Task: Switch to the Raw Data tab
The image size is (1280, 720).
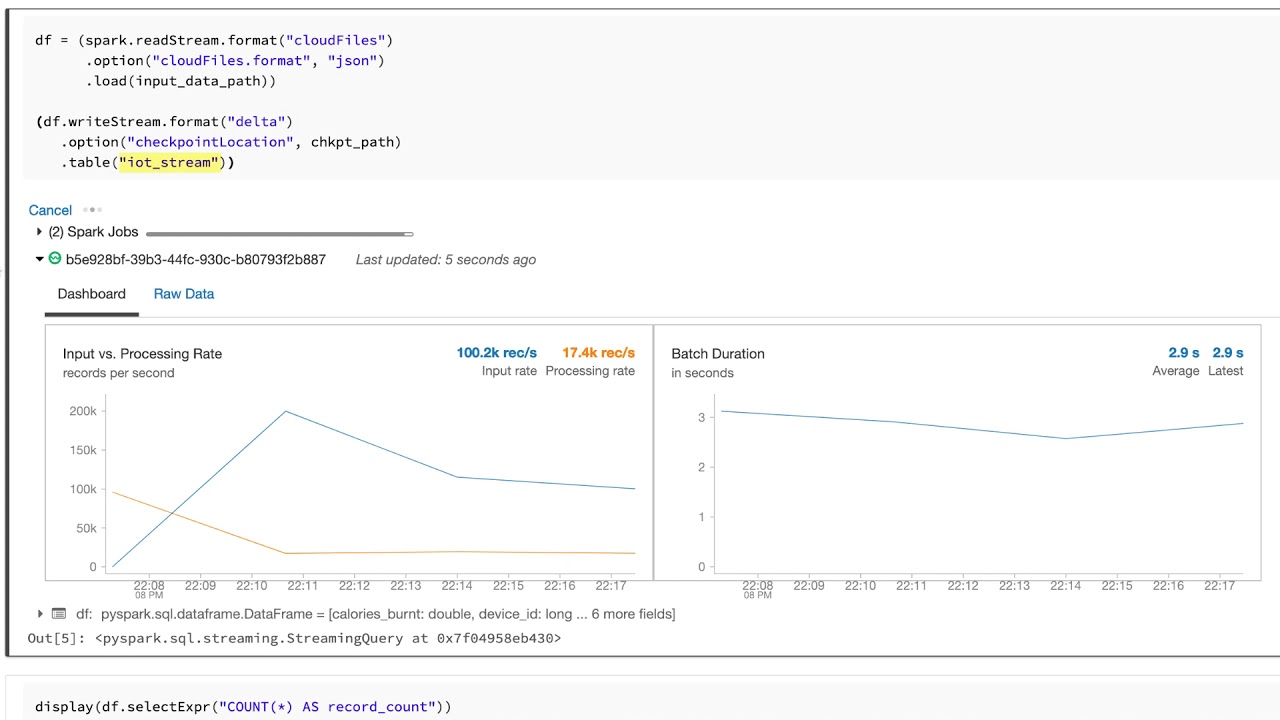Action: (184, 294)
